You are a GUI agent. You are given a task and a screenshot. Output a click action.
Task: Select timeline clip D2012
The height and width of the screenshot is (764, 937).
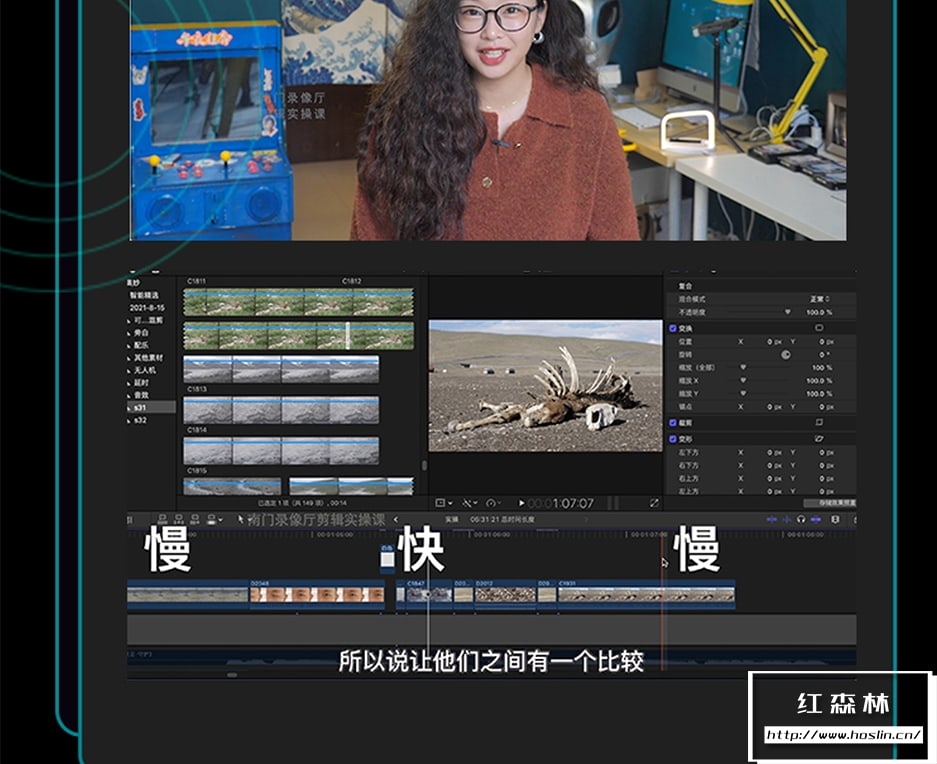tap(505, 593)
